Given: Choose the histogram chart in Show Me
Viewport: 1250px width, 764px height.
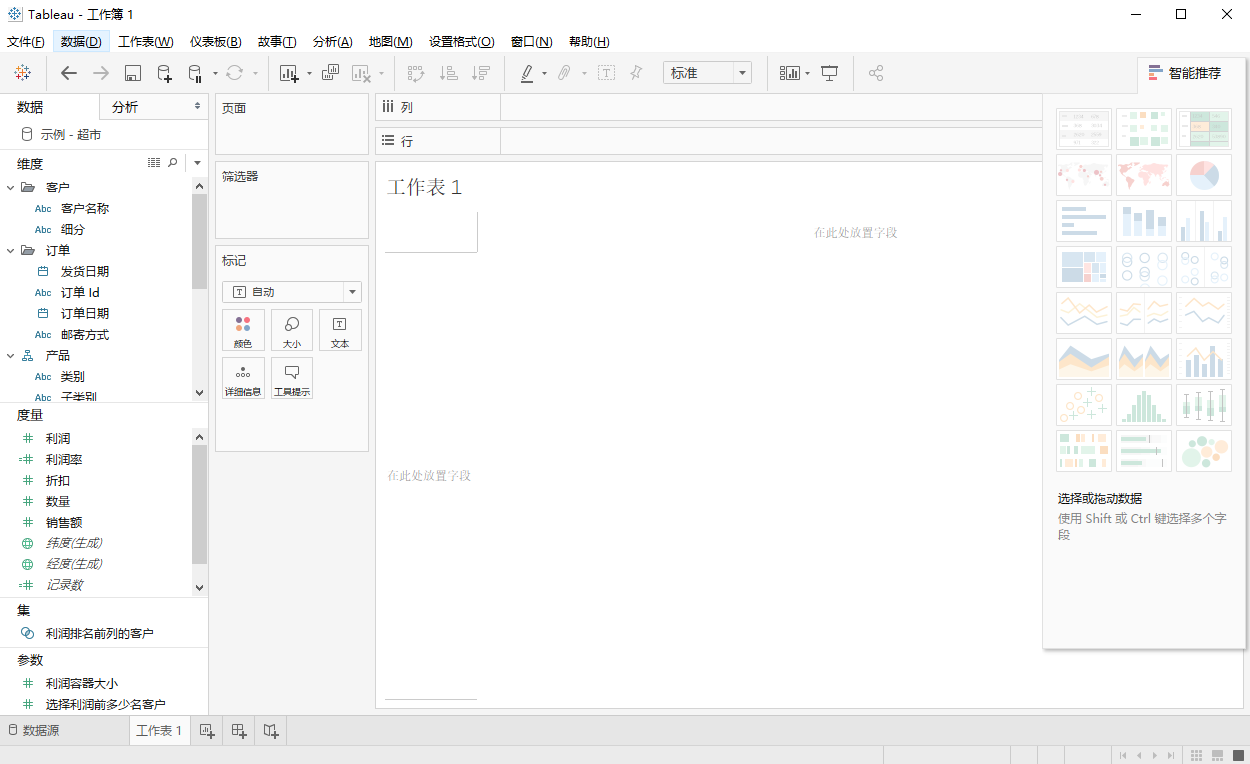Looking at the screenshot, I should click(x=1144, y=405).
